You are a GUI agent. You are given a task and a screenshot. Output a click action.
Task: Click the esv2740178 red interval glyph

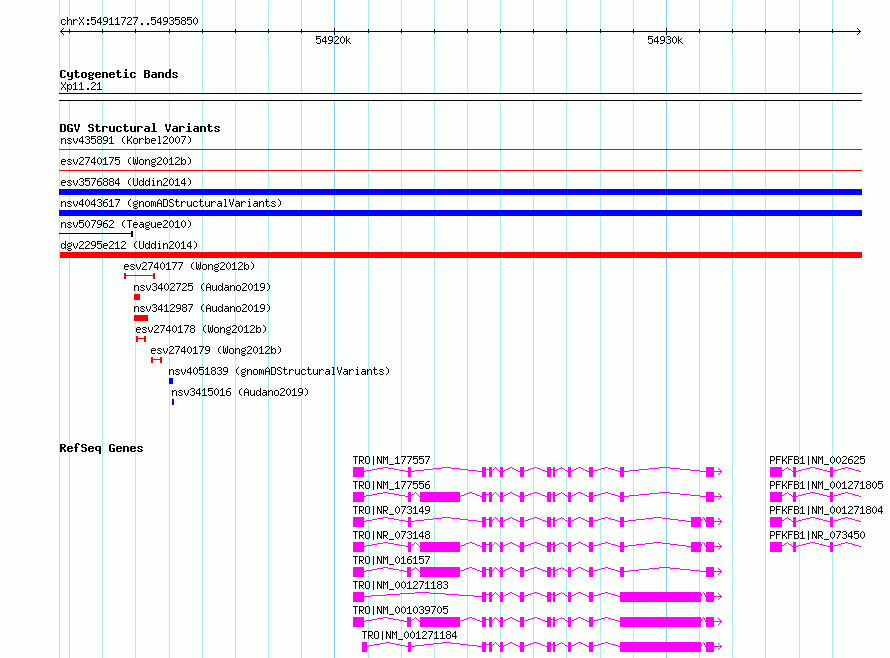click(x=141, y=339)
